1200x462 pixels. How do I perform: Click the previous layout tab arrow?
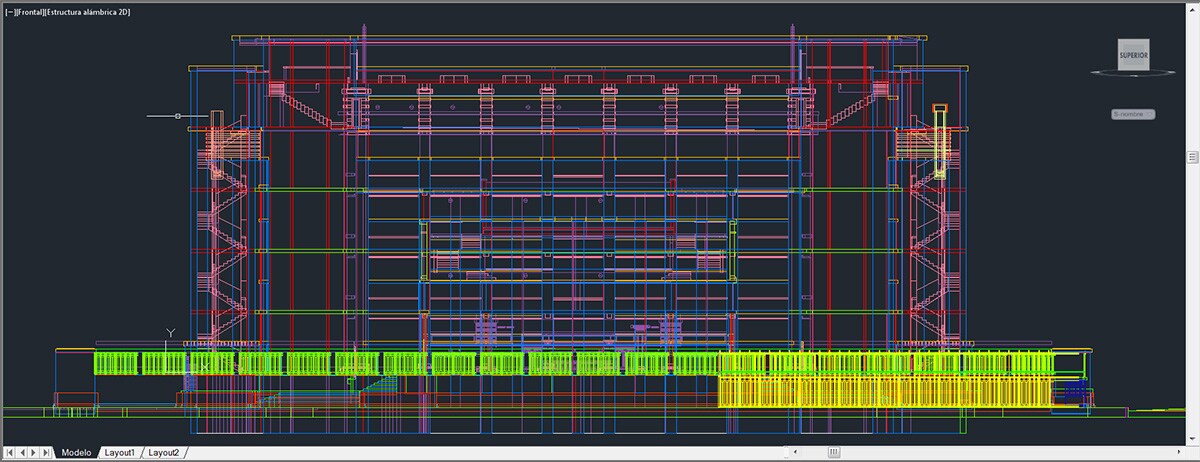click(22, 453)
